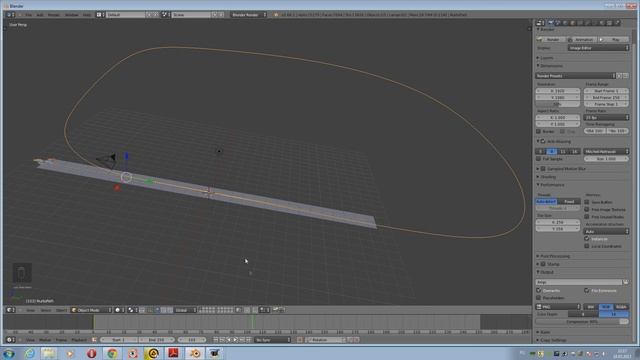The width and height of the screenshot is (640, 360).
Task: Click the timeline current frame field
Action: pyautogui.click(x=192, y=340)
